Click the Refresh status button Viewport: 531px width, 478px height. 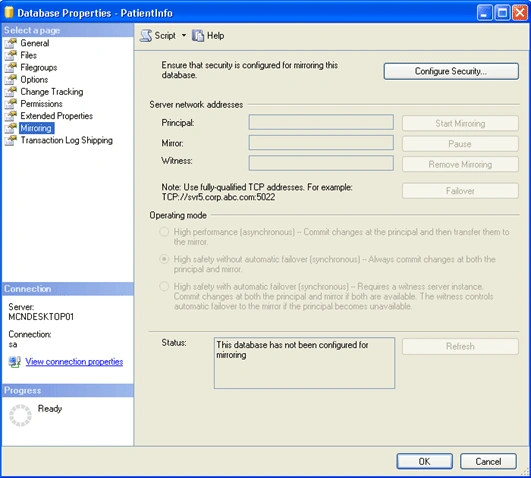(460, 347)
